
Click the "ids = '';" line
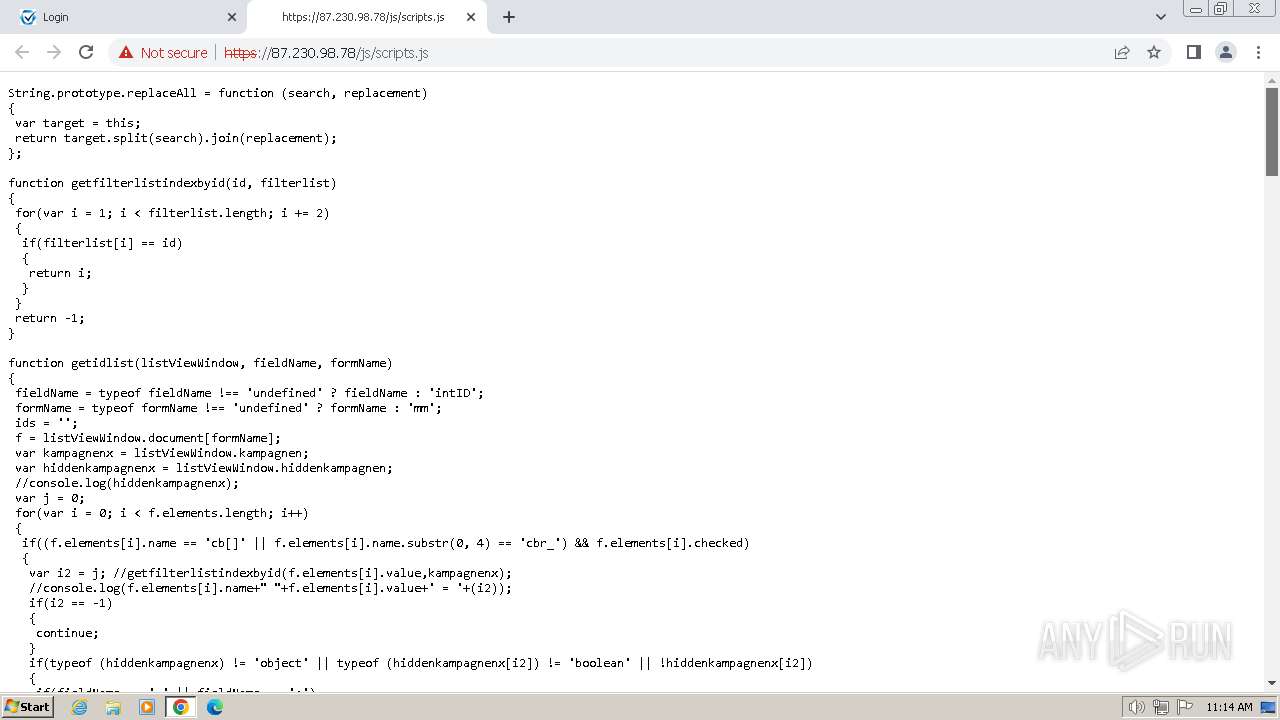(x=46, y=423)
